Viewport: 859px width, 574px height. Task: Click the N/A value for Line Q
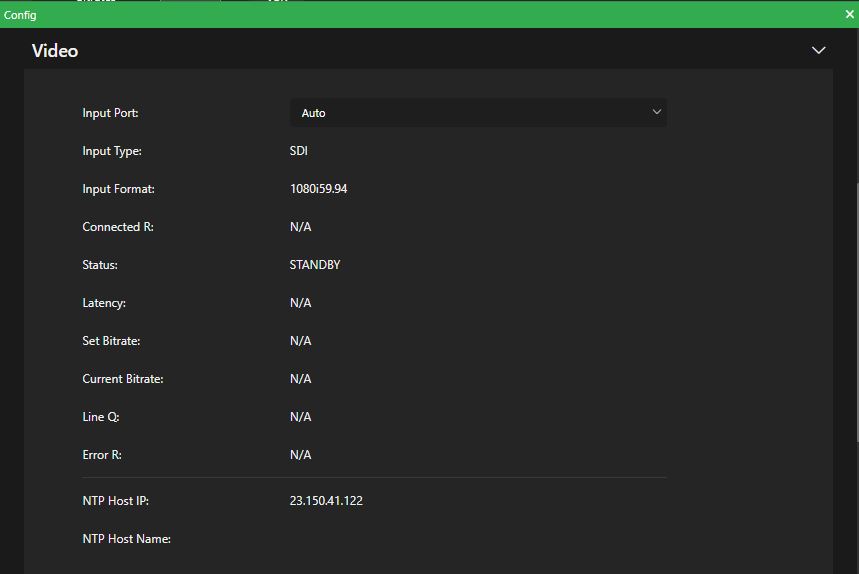click(x=301, y=417)
